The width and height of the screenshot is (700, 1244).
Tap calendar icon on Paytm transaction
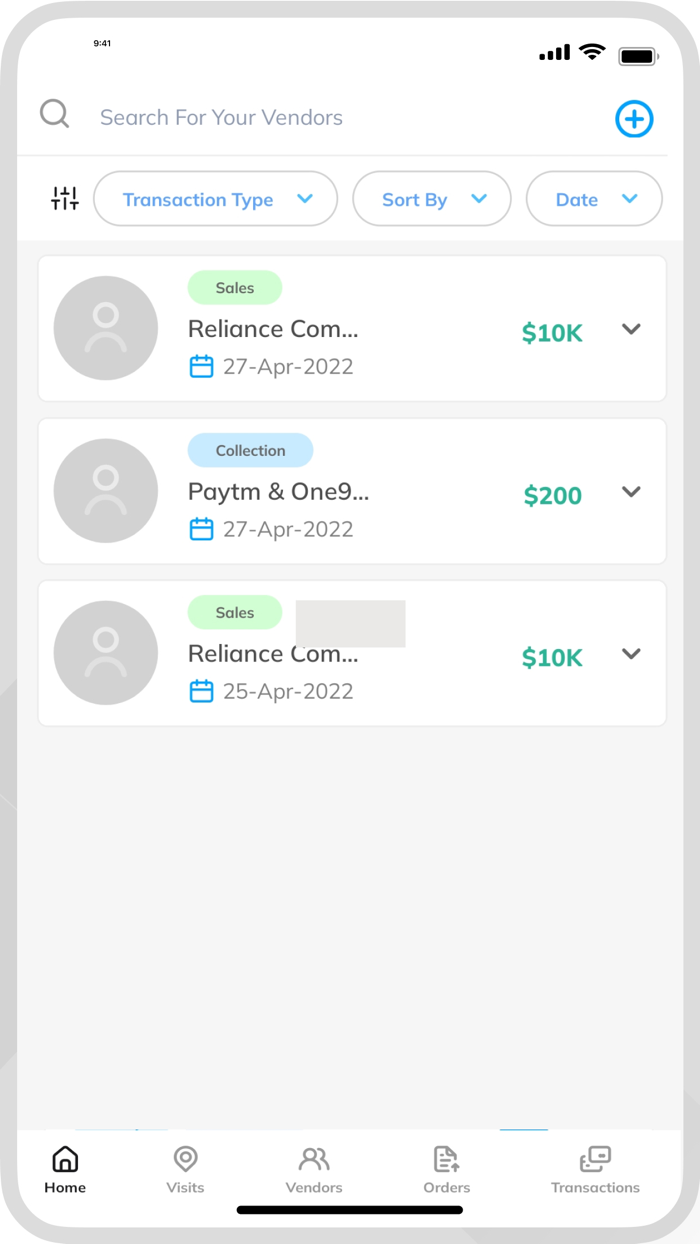point(201,529)
